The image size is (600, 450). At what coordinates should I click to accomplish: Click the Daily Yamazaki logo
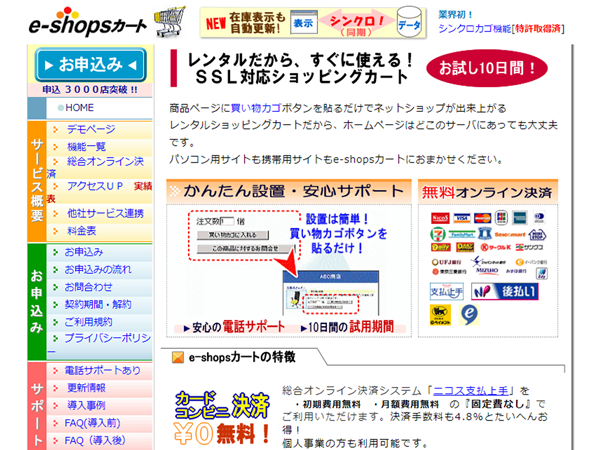tap(440, 247)
